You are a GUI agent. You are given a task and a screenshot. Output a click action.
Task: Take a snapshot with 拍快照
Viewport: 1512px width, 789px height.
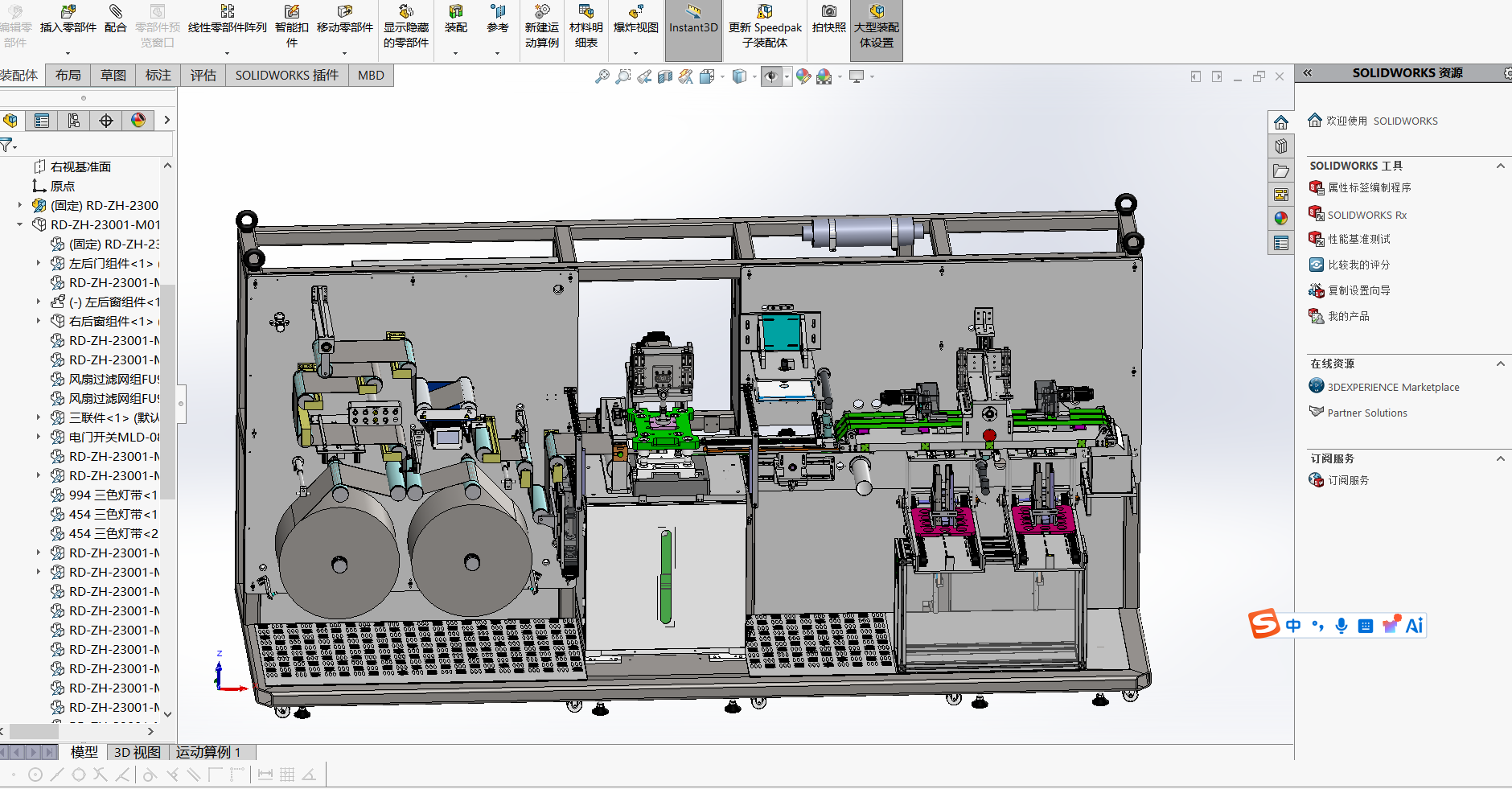[x=829, y=19]
